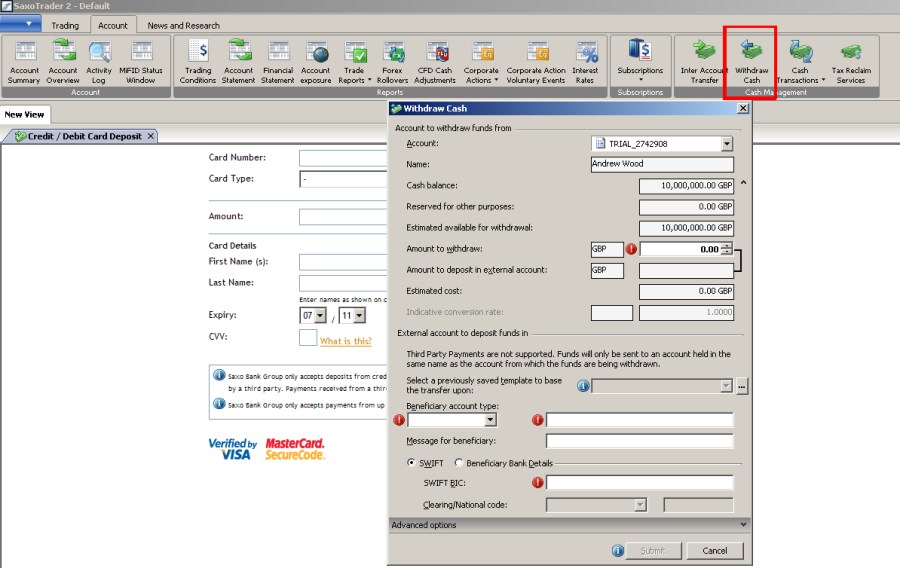Open Corporate Actions menu
The image size is (900, 568).
[481, 63]
